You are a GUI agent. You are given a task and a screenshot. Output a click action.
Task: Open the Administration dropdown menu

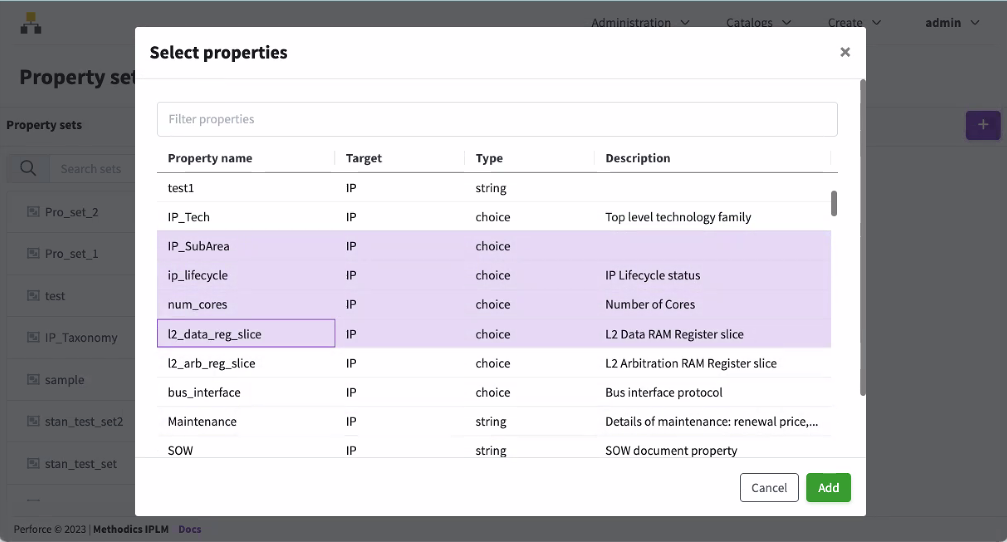(640, 22)
